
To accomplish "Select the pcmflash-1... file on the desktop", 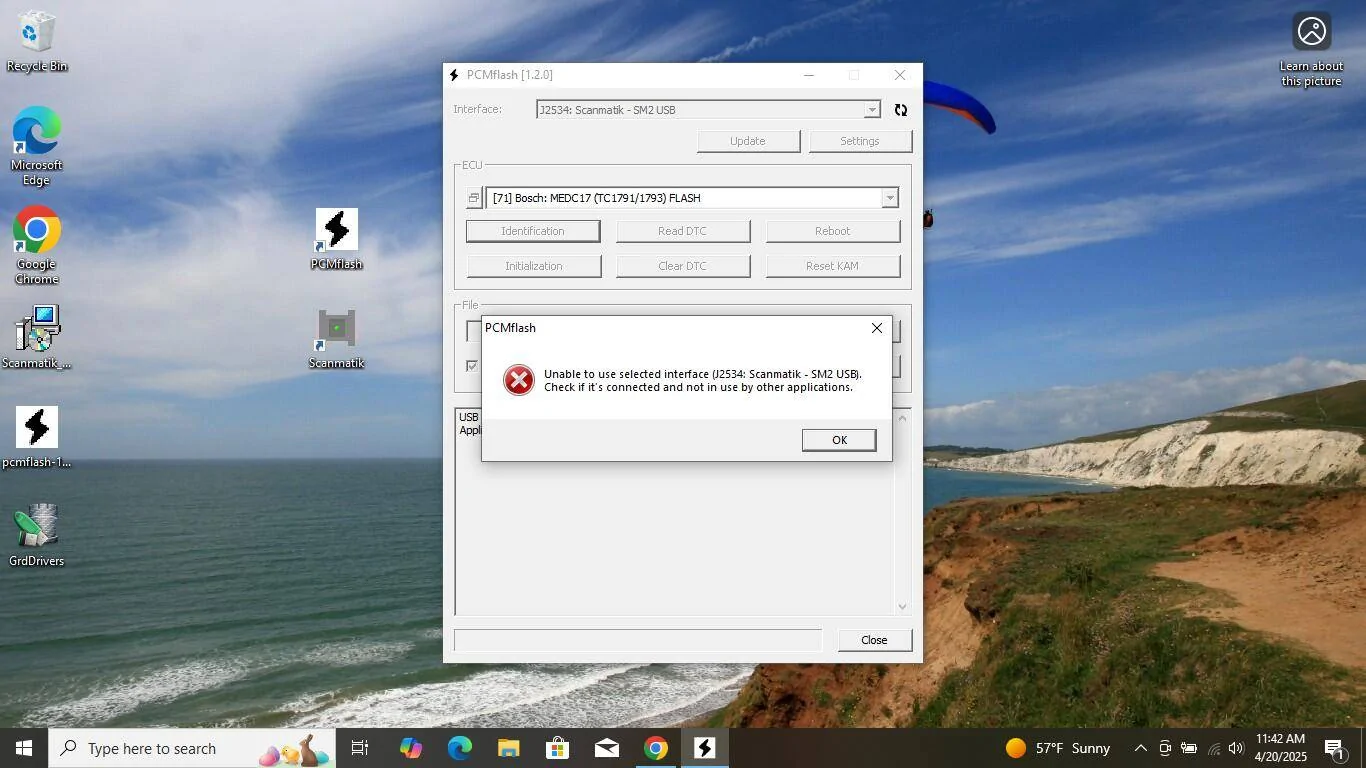I will tap(37, 438).
